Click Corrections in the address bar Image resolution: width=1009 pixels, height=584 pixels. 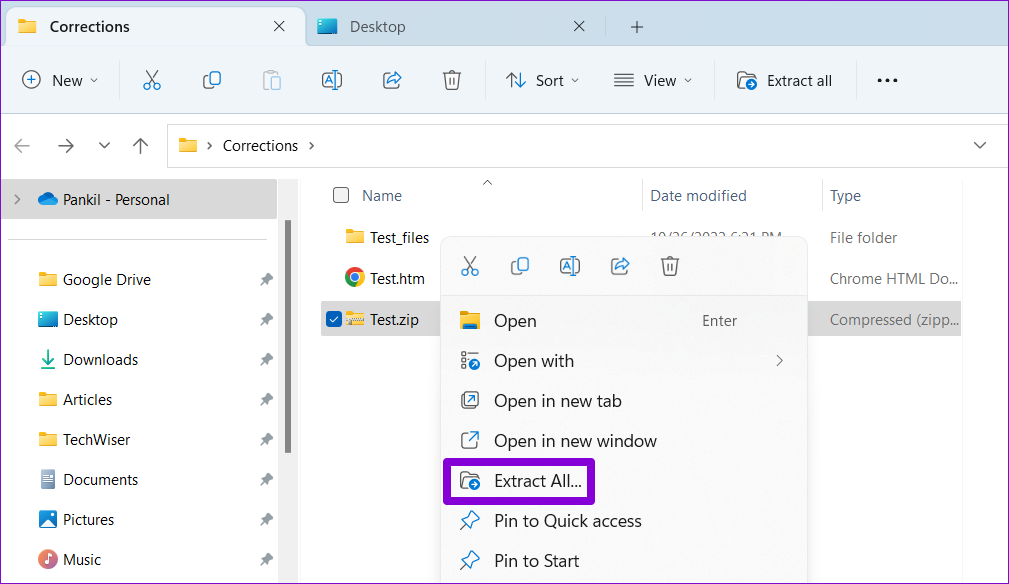(260, 146)
